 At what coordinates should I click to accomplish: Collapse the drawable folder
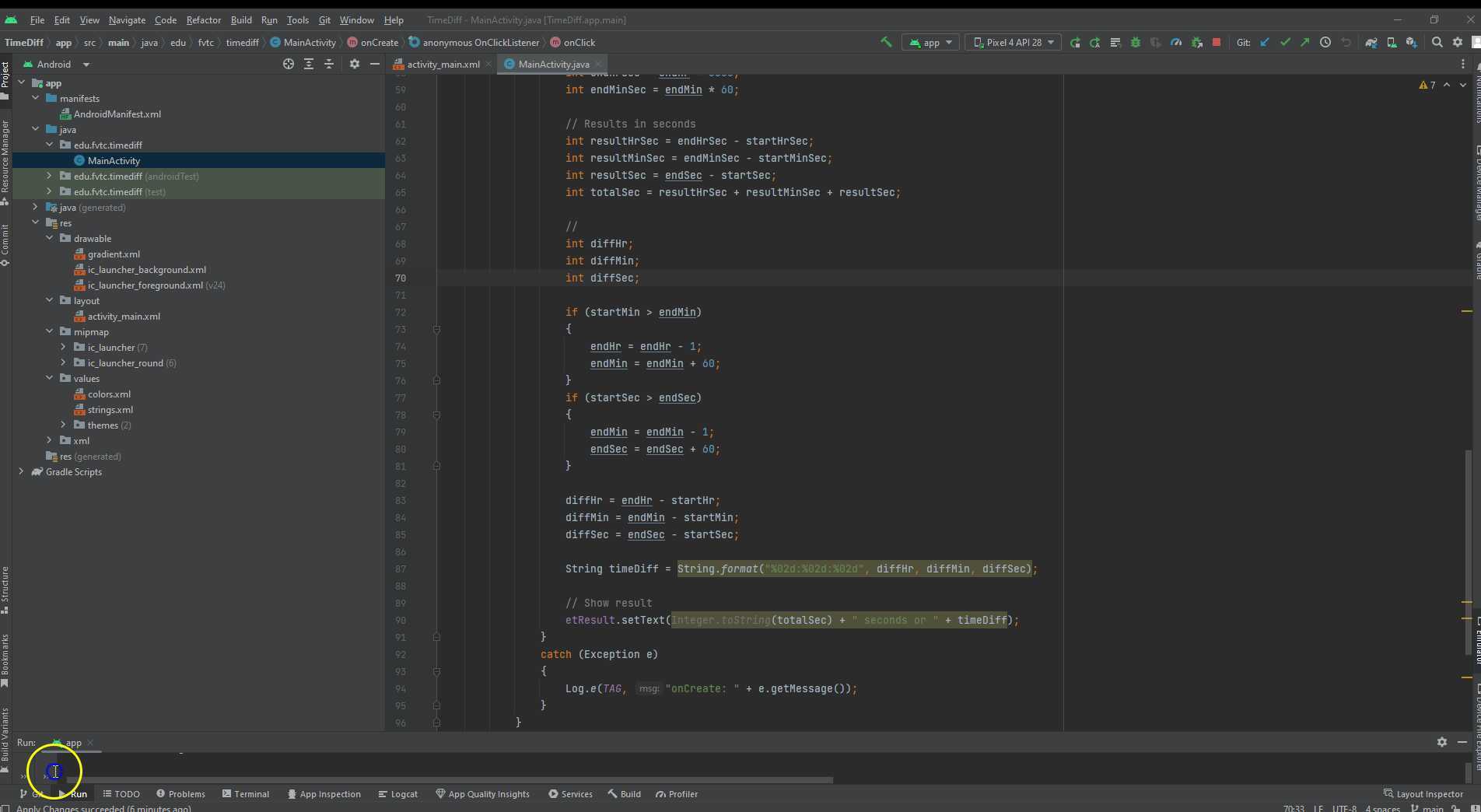(x=50, y=239)
